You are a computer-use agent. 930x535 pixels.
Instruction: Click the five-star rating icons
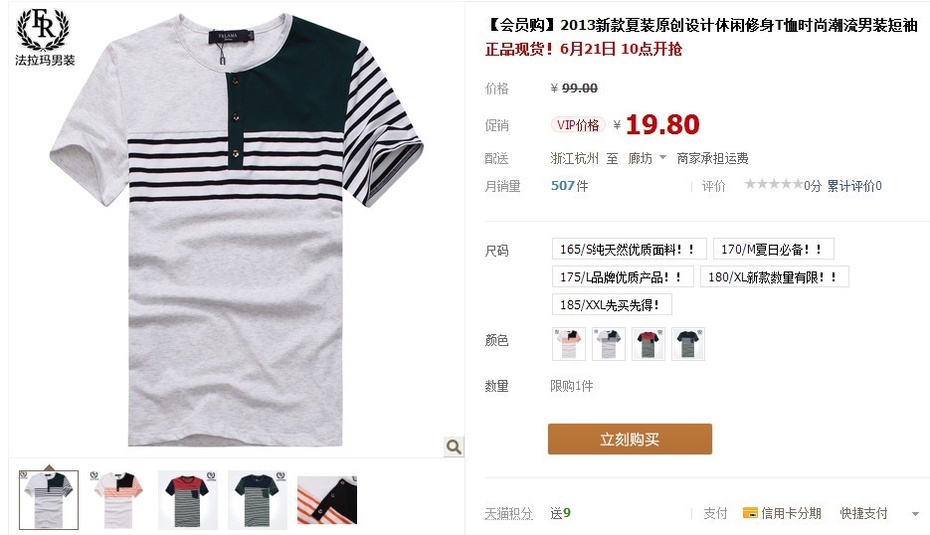(x=773, y=185)
